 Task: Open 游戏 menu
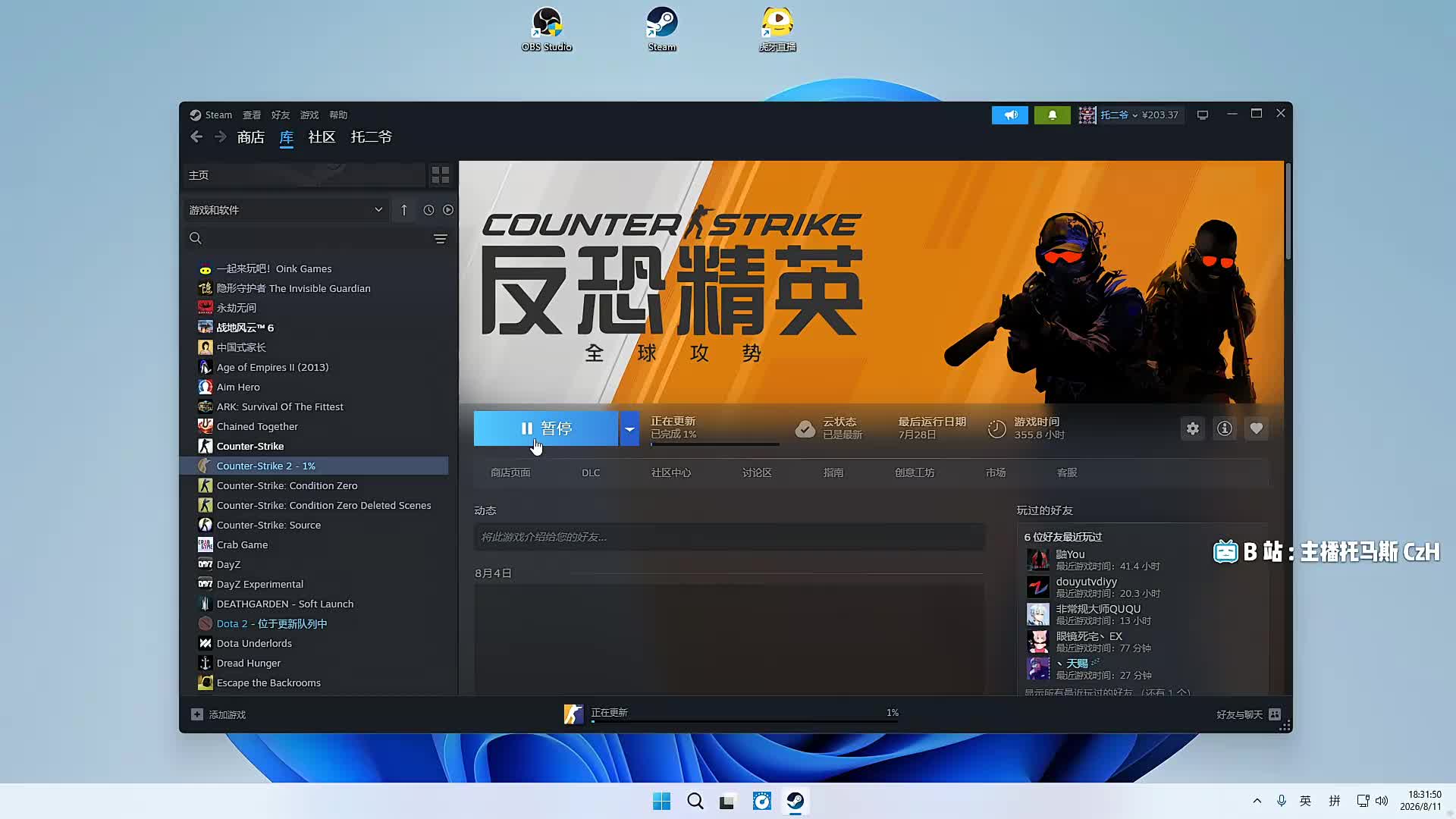pos(309,115)
